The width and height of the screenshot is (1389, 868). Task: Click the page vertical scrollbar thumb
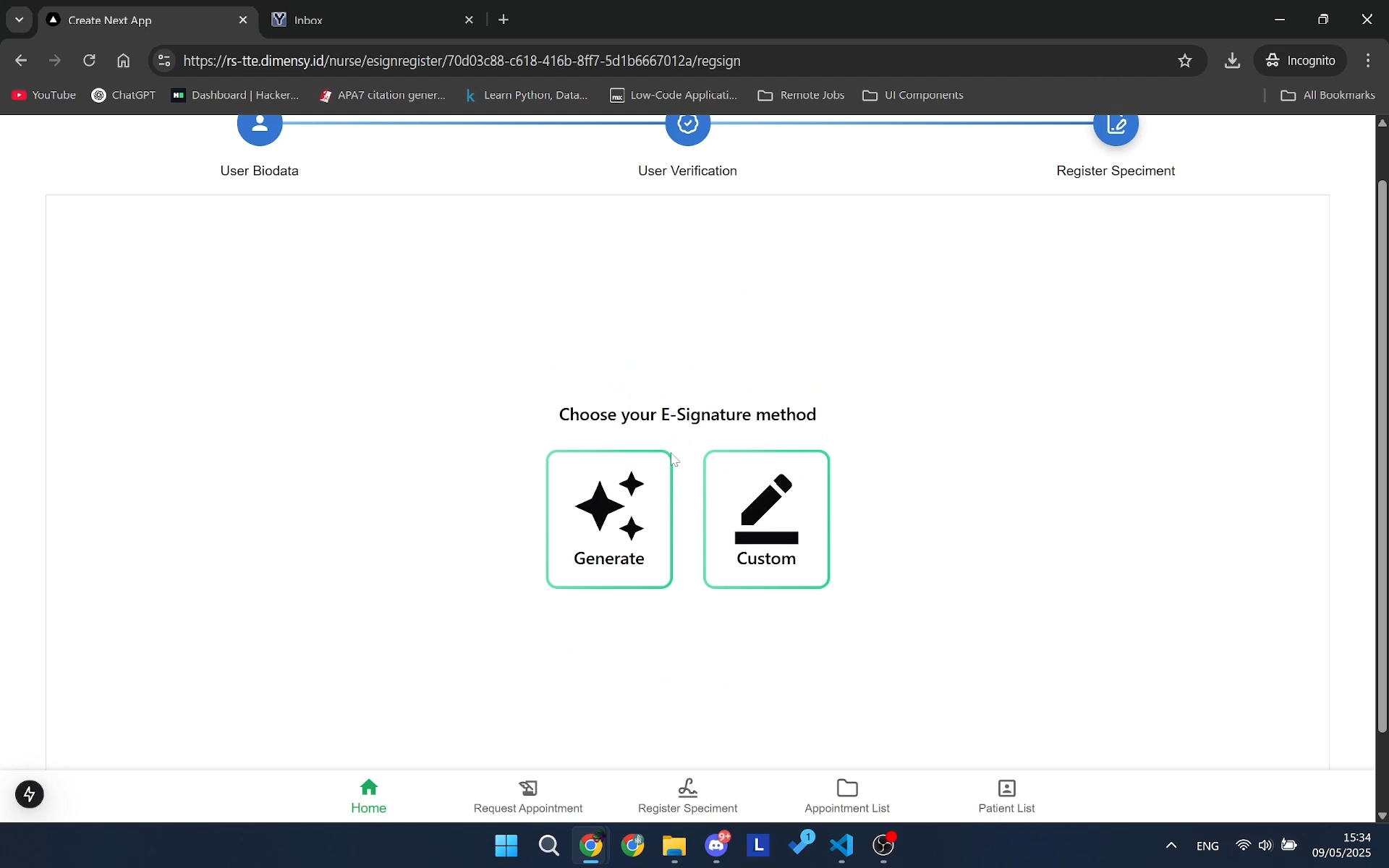(1382, 456)
